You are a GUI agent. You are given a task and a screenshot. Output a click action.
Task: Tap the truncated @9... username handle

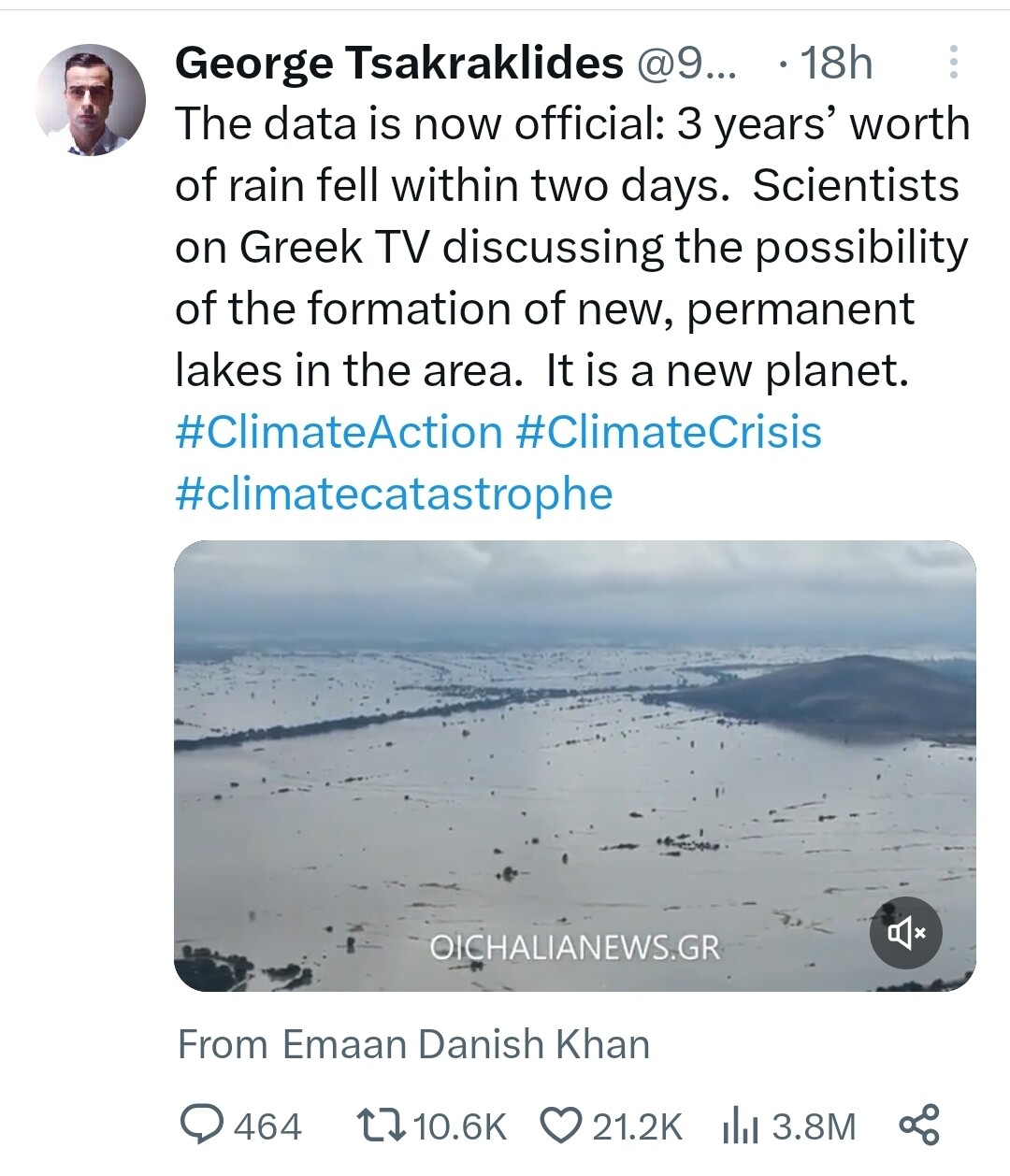tap(686, 63)
